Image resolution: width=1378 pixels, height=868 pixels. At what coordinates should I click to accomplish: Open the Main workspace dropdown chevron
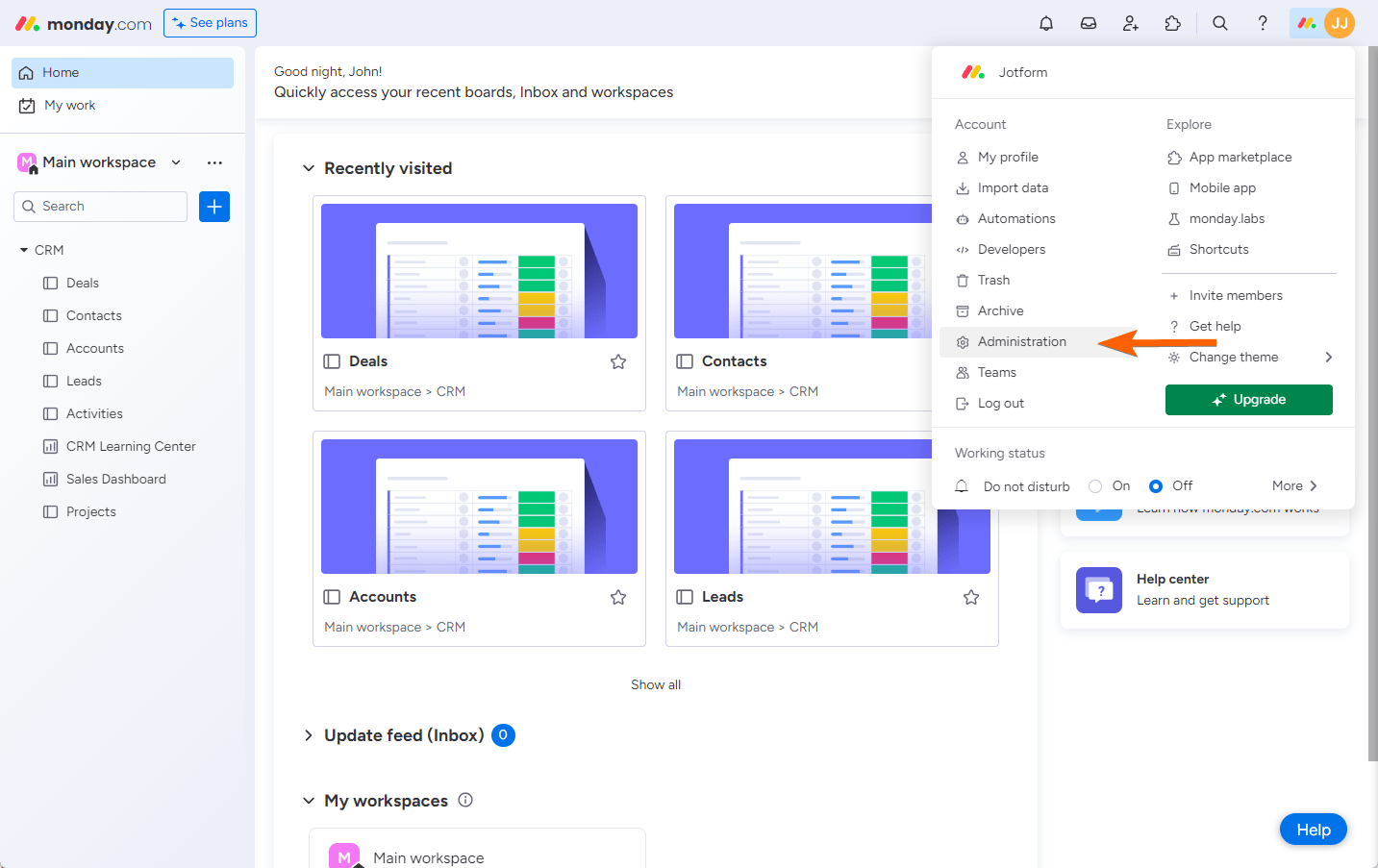pyautogui.click(x=176, y=162)
